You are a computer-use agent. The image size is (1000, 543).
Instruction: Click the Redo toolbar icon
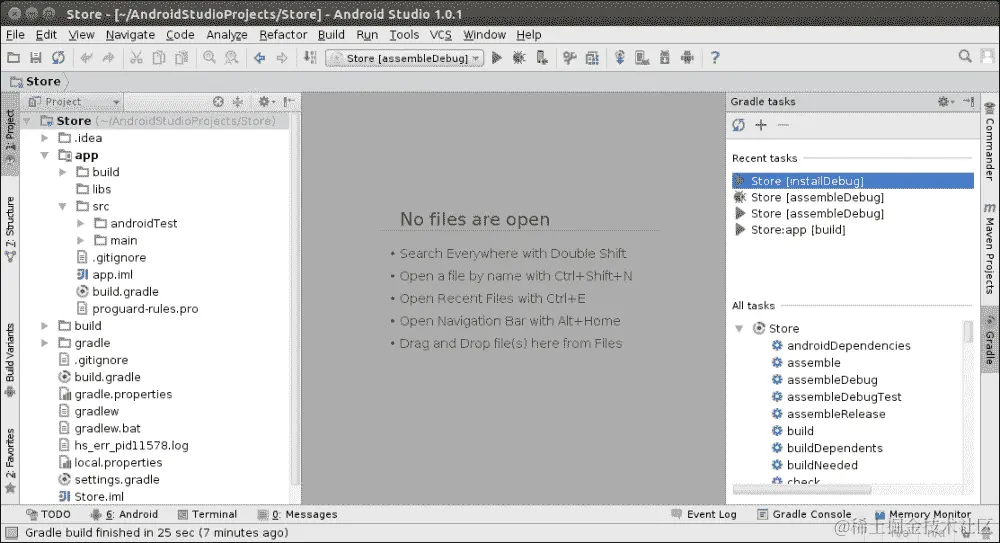click(108, 58)
